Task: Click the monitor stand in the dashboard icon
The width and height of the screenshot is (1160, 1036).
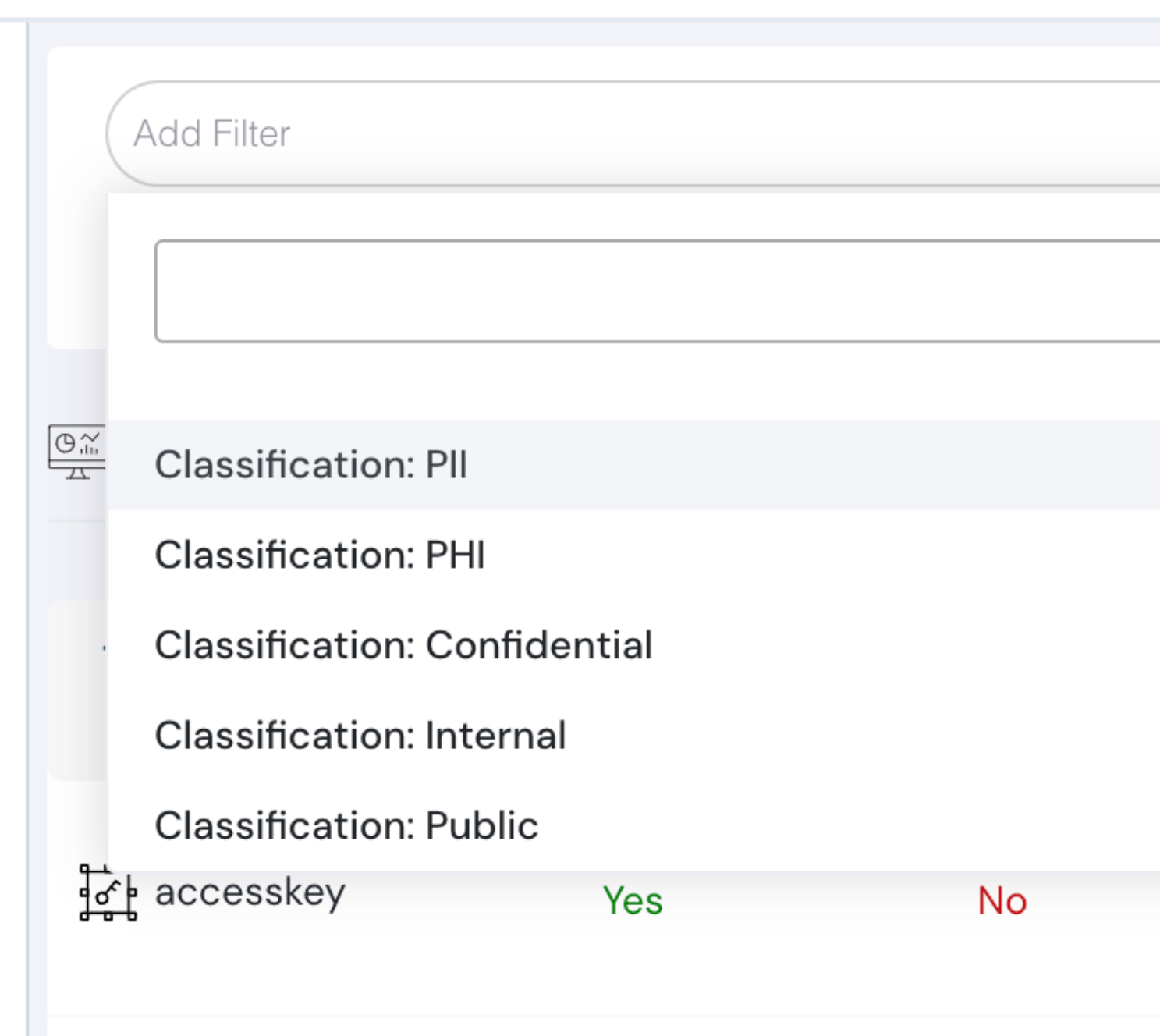Action: [x=76, y=474]
